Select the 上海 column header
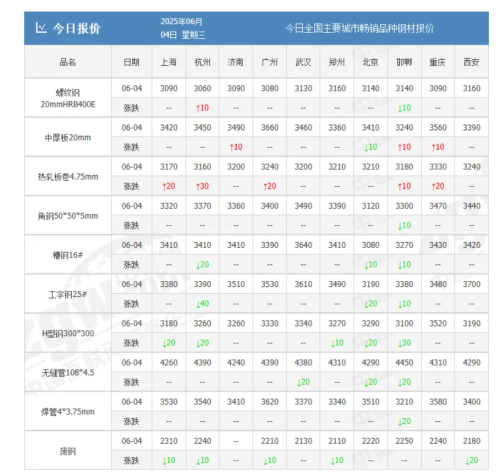 (x=169, y=62)
